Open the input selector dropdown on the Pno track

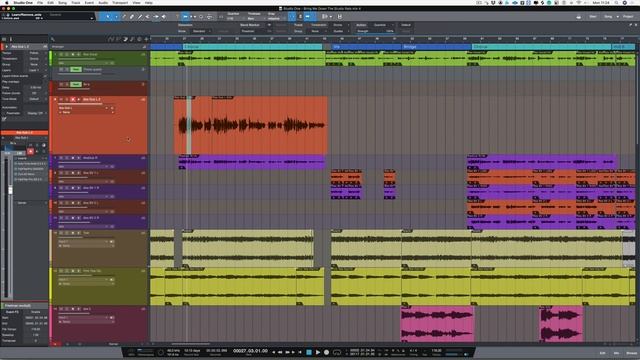click(x=84, y=108)
